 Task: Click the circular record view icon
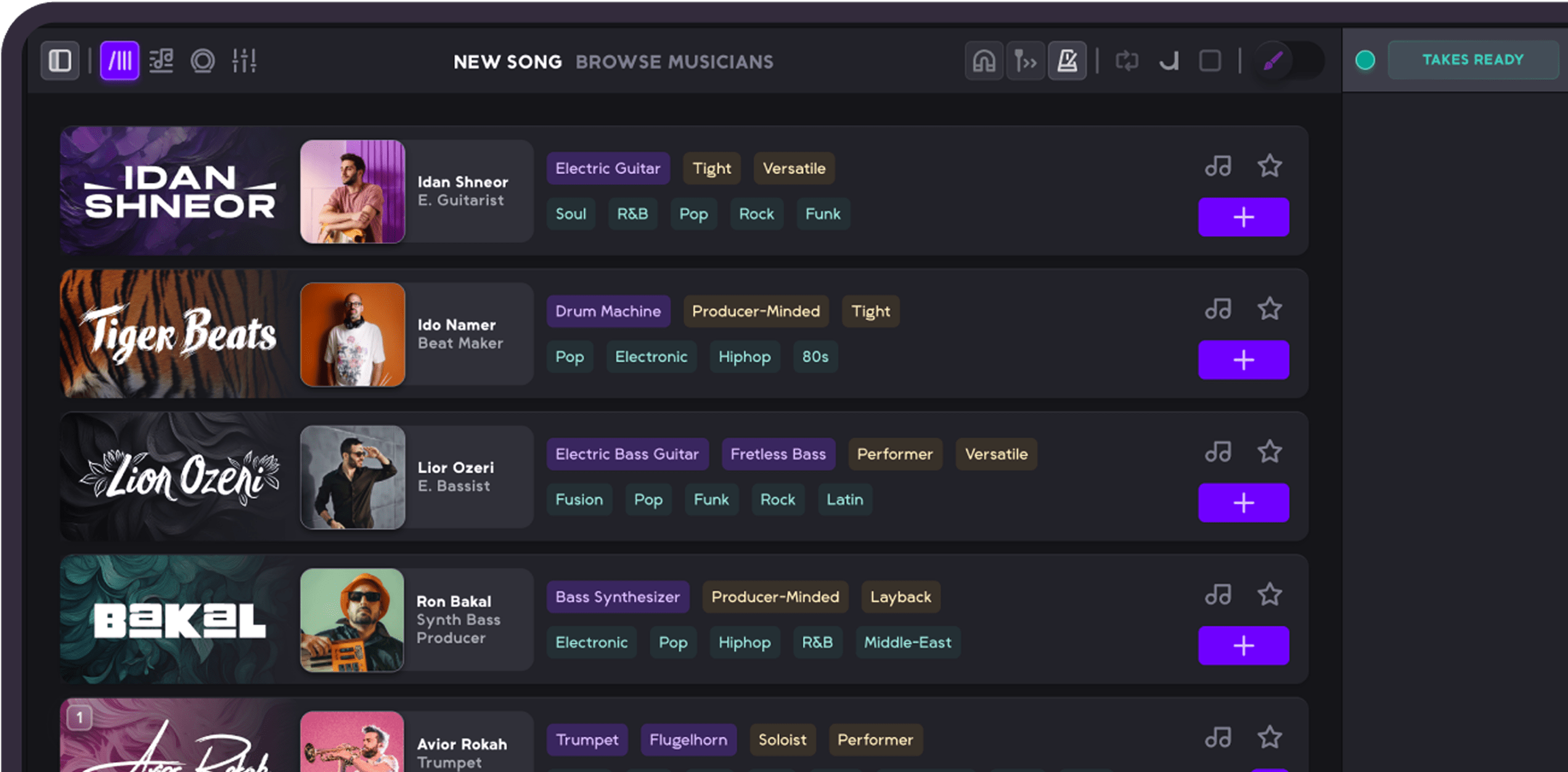(x=203, y=60)
